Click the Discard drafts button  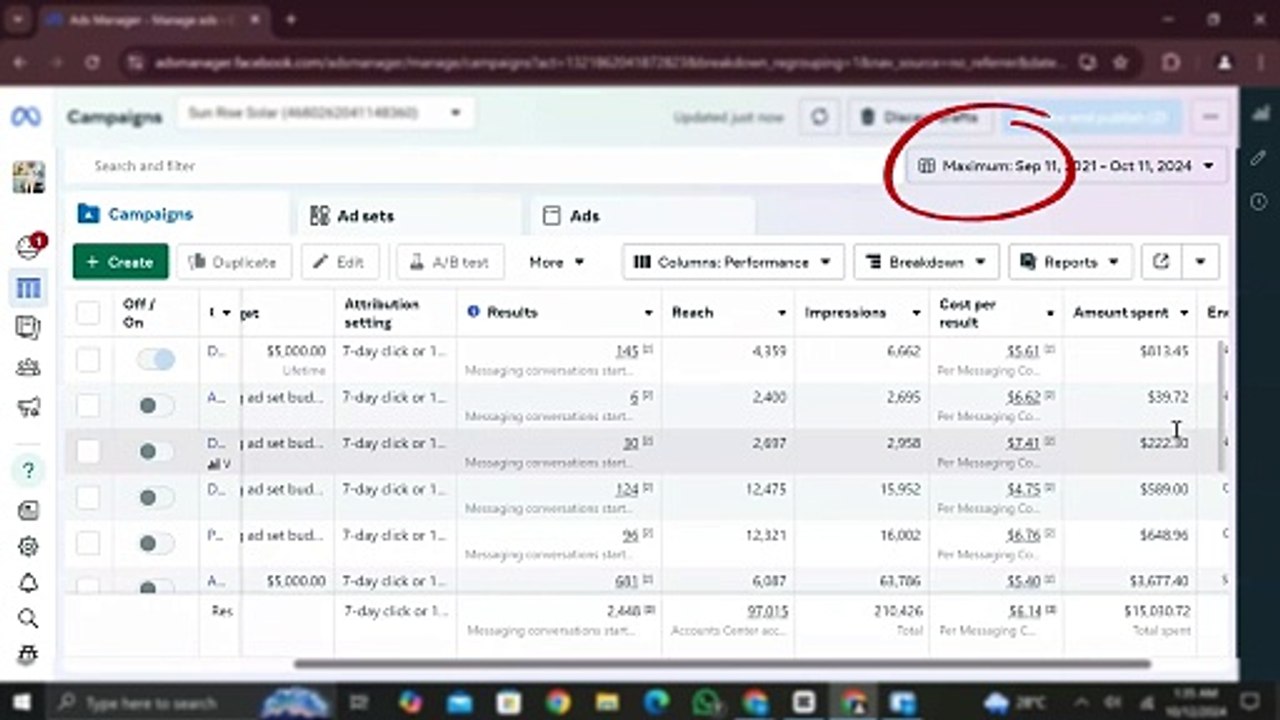[920, 117]
